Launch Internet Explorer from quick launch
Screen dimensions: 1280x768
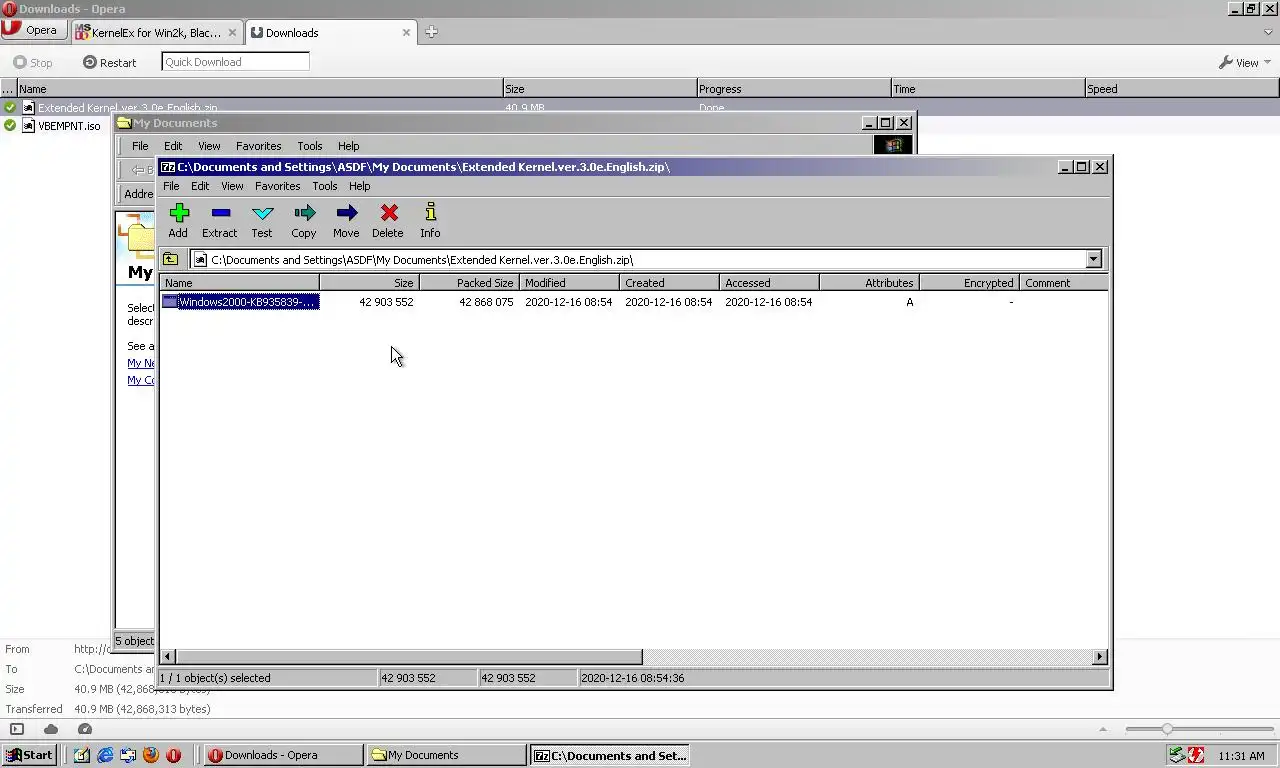pos(105,755)
